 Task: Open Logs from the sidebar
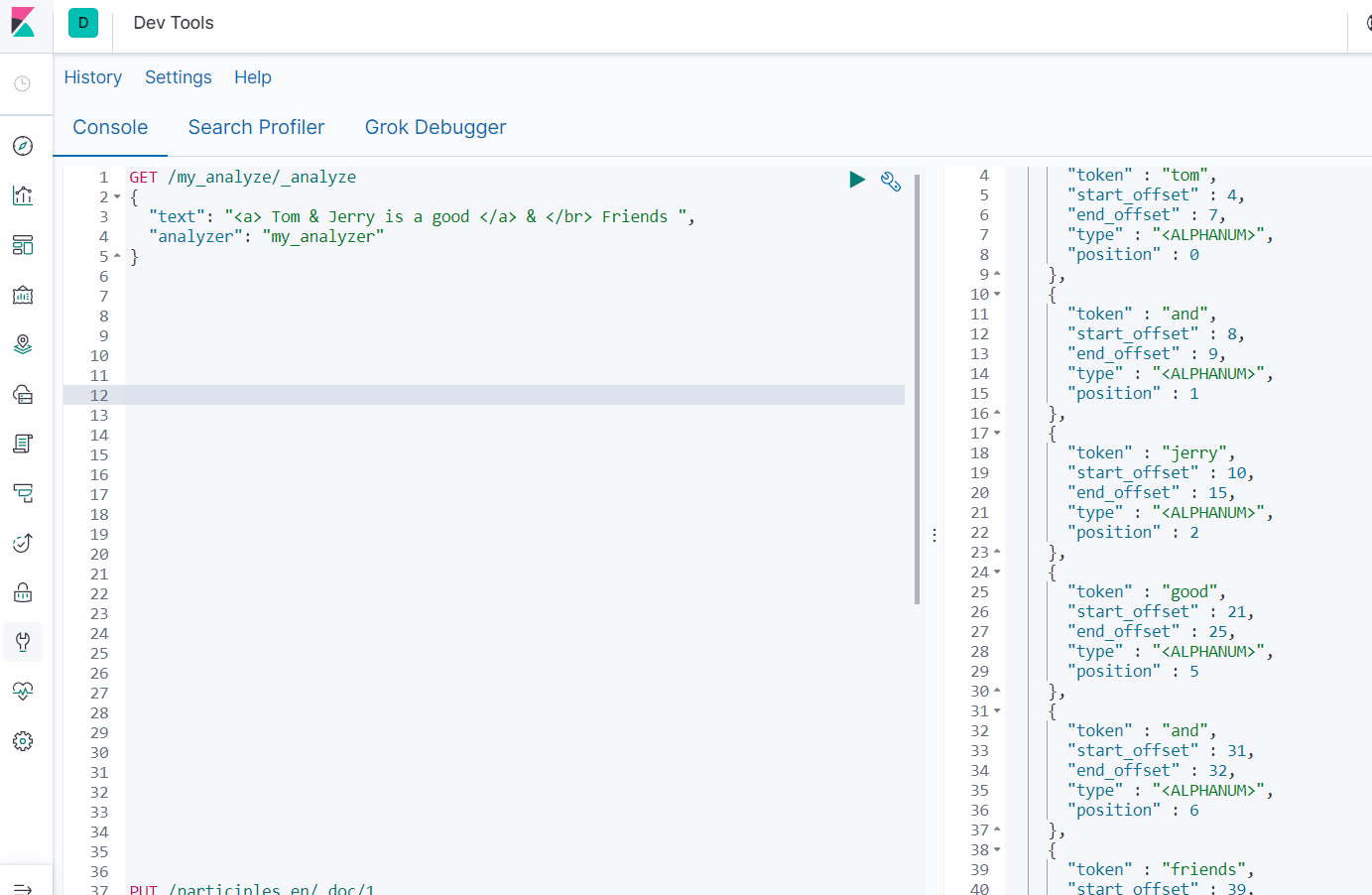(23, 444)
